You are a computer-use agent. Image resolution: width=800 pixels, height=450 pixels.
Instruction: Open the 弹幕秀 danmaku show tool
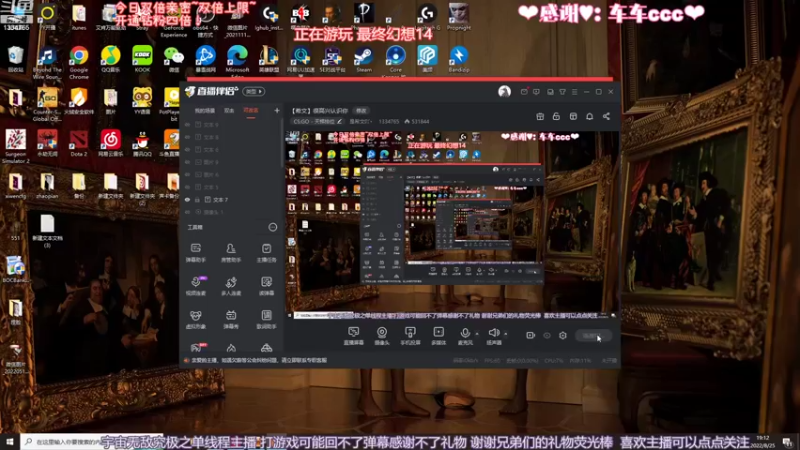pos(231,319)
